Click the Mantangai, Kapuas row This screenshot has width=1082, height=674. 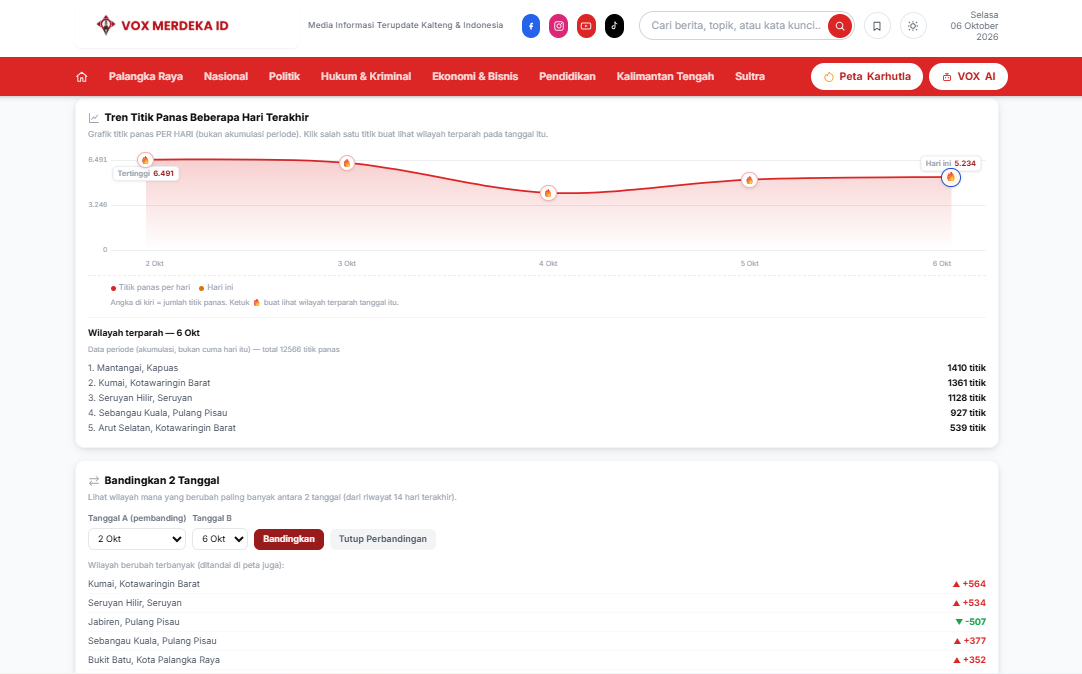537,368
